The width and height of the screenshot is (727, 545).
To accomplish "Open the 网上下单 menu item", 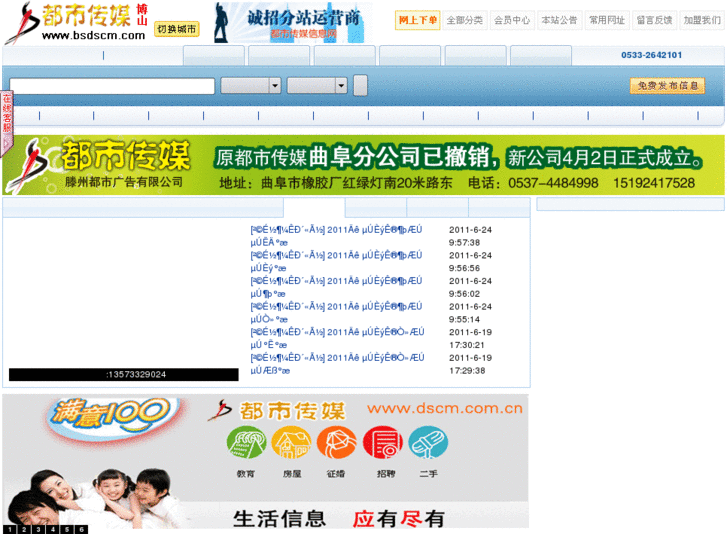I will tap(417, 20).
